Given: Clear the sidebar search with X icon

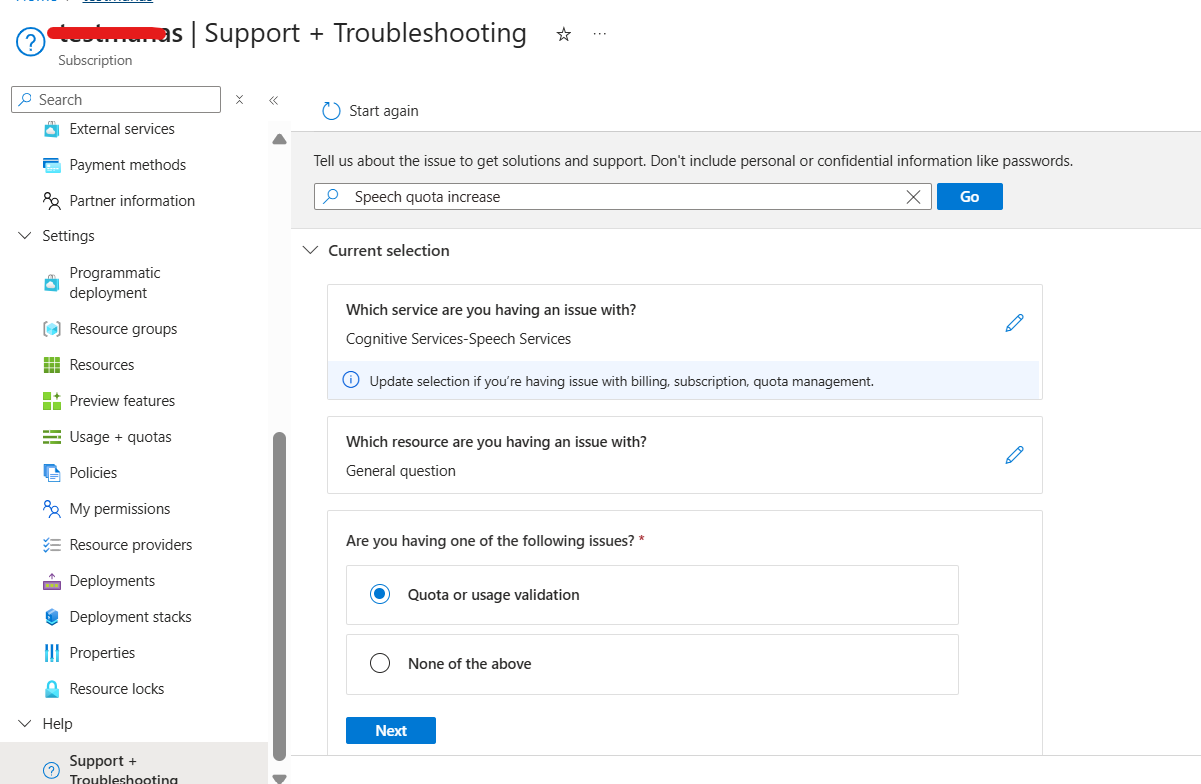Looking at the screenshot, I should (239, 100).
